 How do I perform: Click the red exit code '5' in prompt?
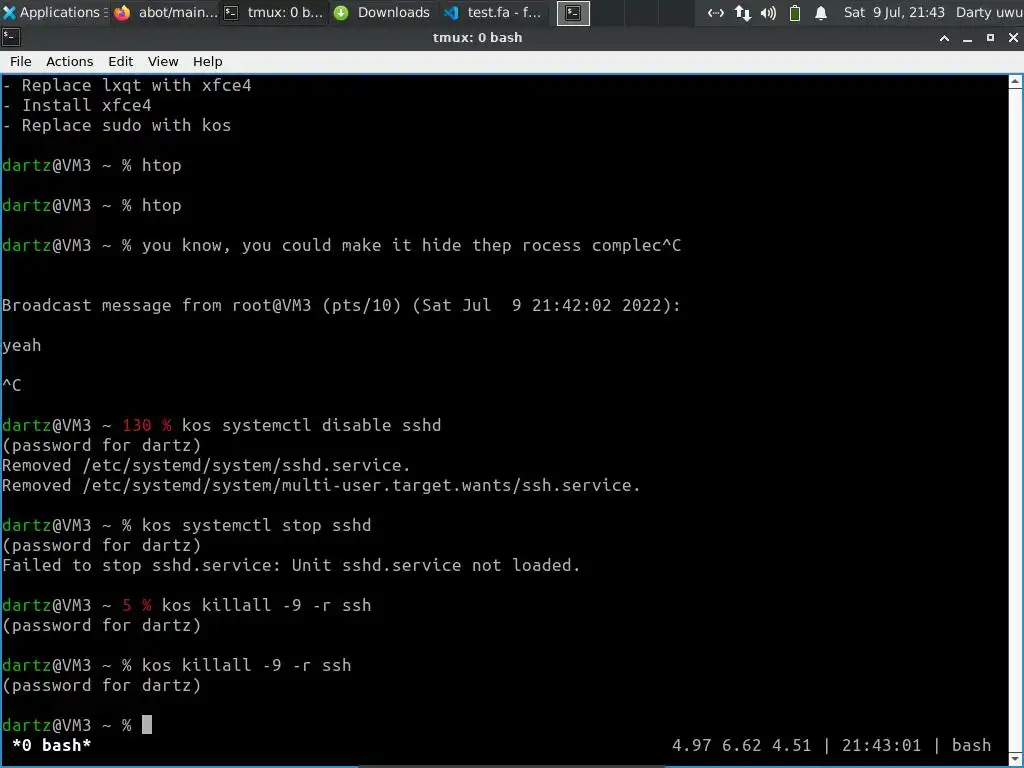127,605
